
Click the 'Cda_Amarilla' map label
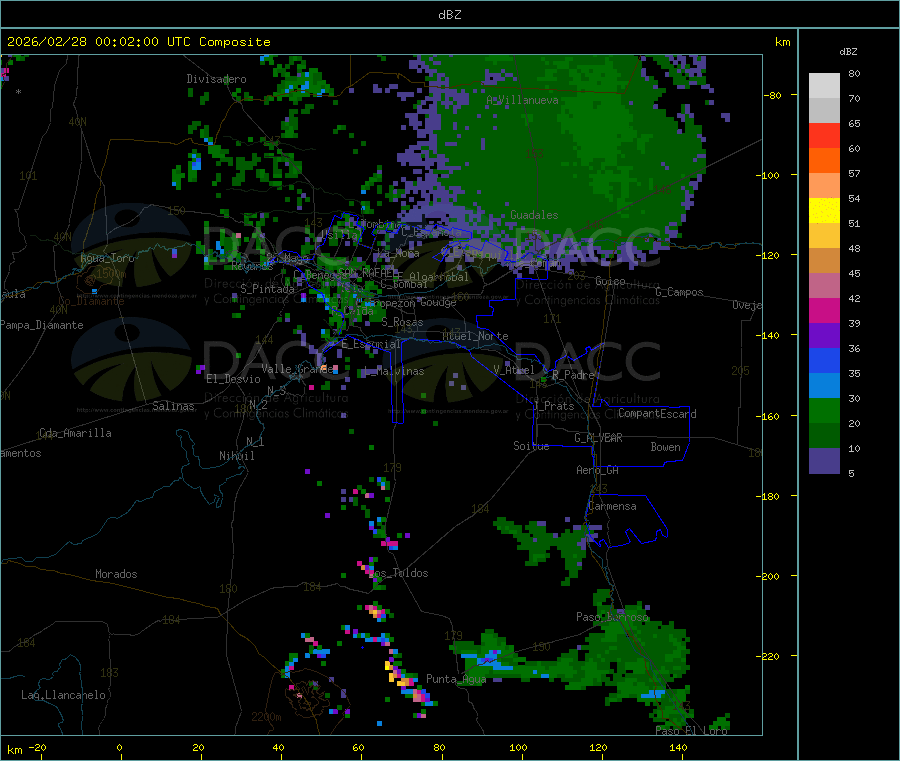75,433
